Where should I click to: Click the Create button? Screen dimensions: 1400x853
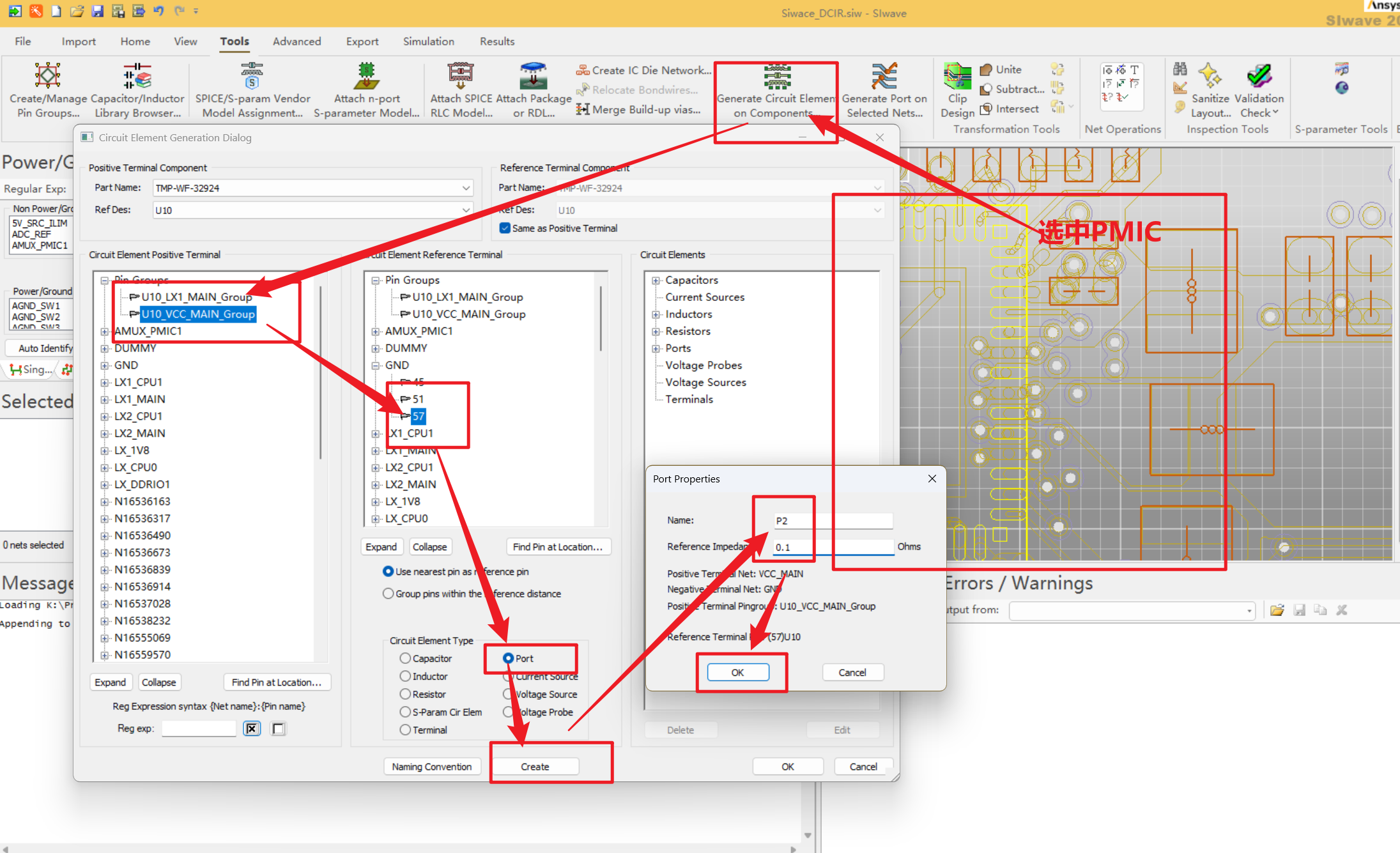click(x=535, y=767)
